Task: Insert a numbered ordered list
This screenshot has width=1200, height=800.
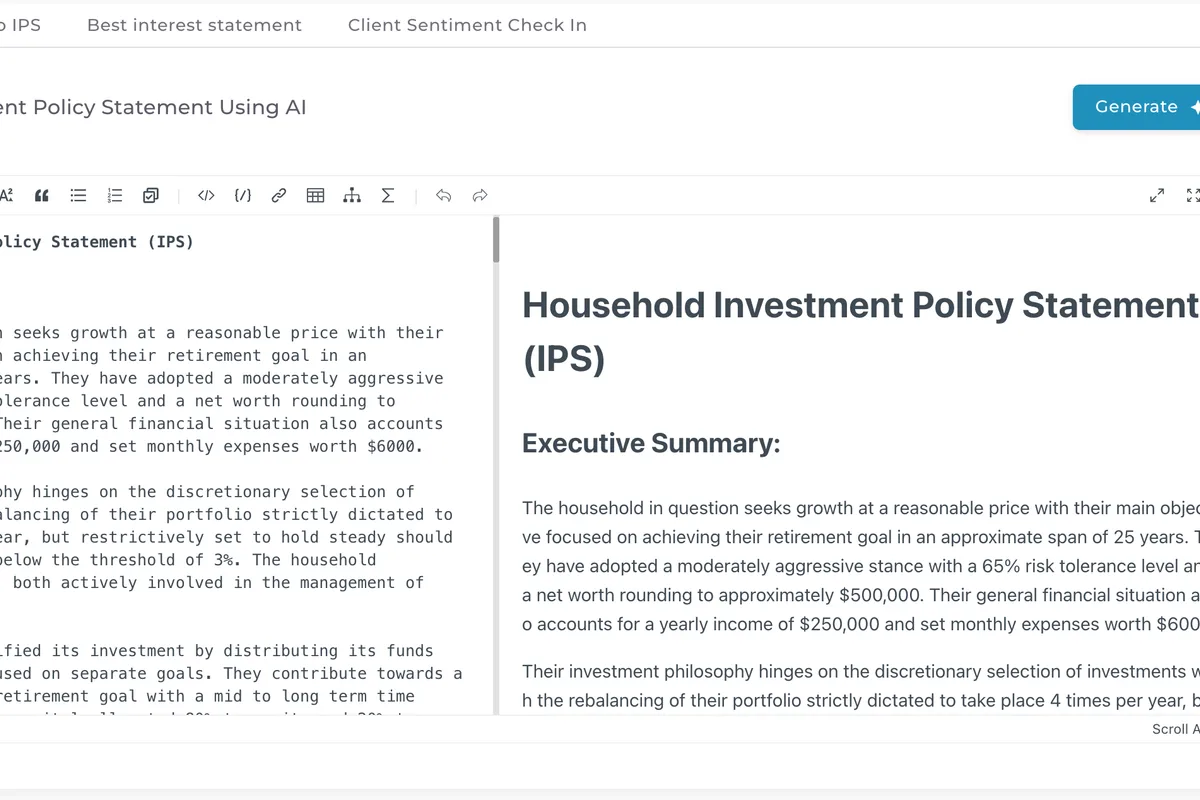Action: coord(115,196)
